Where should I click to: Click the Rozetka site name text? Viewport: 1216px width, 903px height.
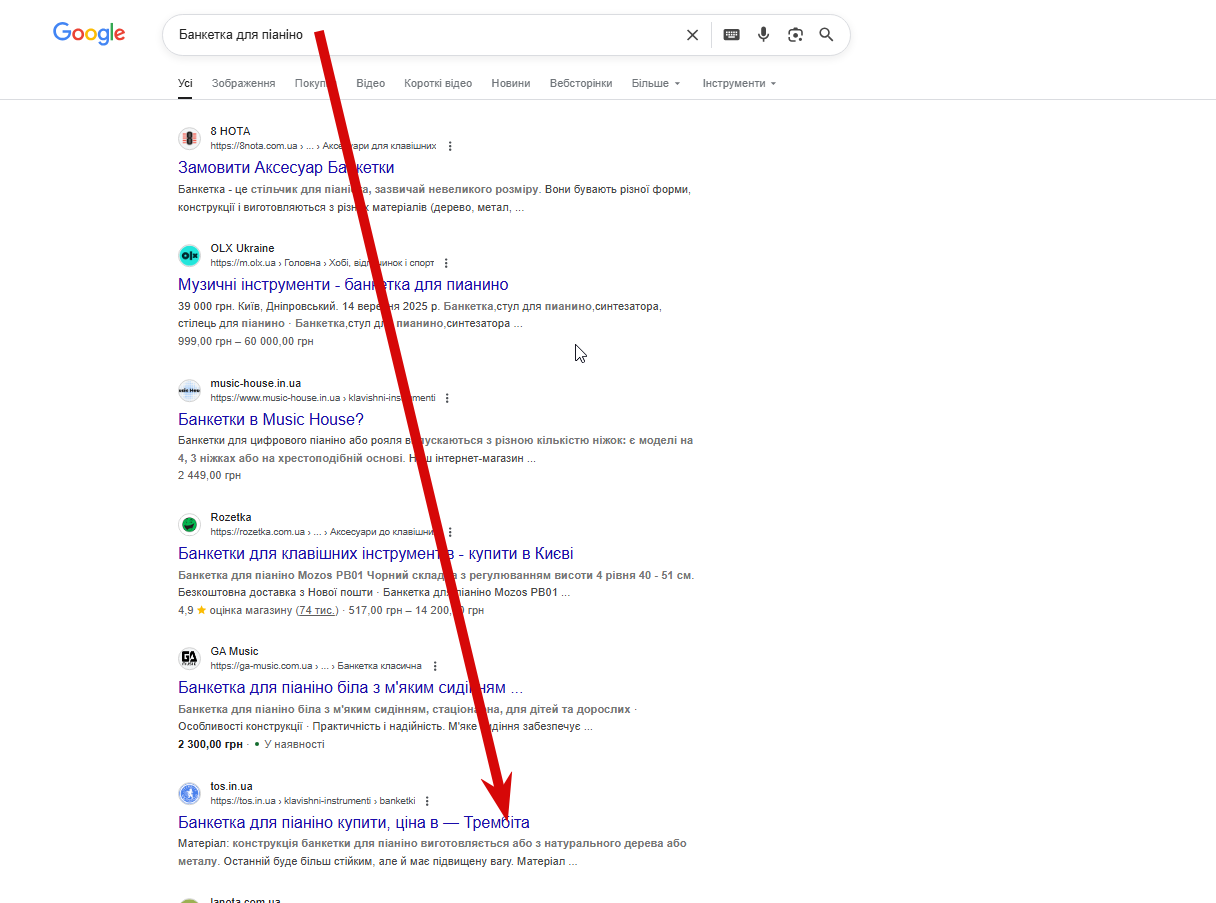231,517
